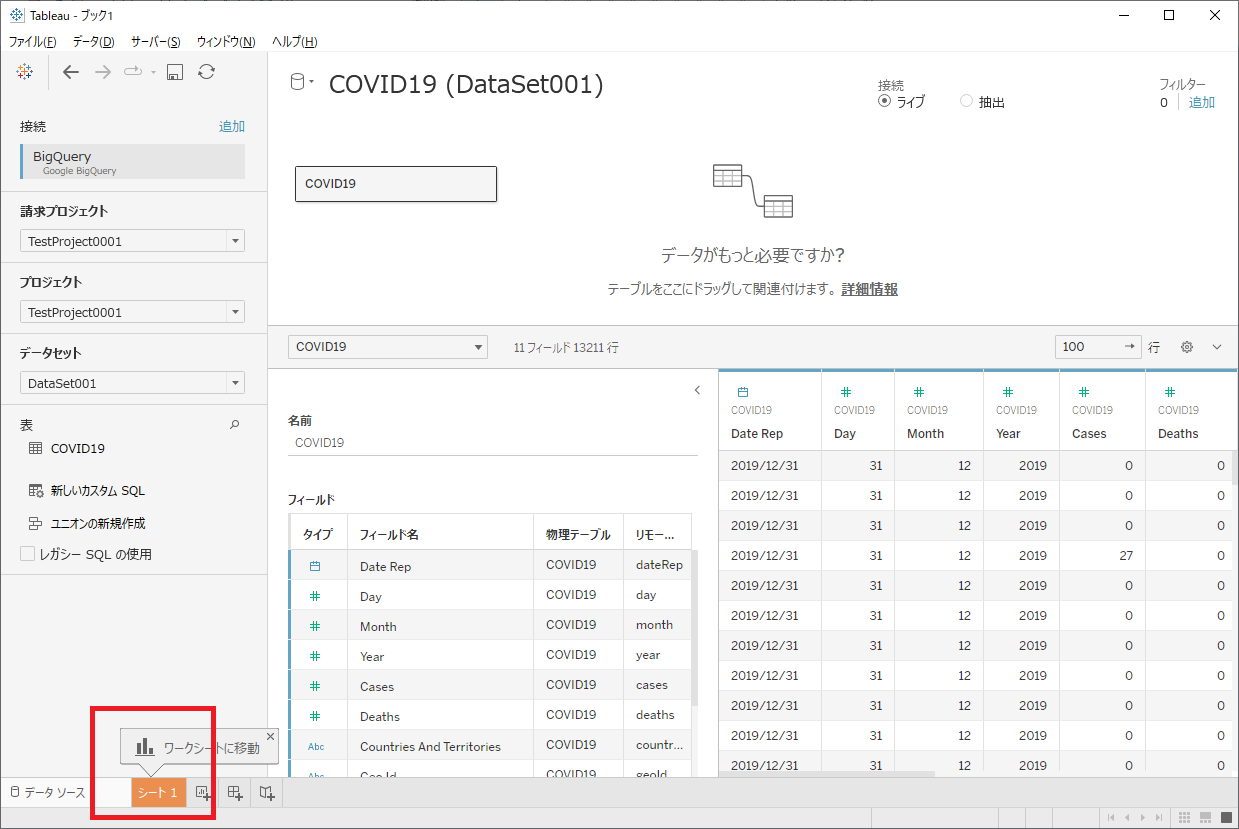Screen dimensions: 1239x829
Task: Jump to the first sheet with status bar arrow
Action: click(1110, 818)
